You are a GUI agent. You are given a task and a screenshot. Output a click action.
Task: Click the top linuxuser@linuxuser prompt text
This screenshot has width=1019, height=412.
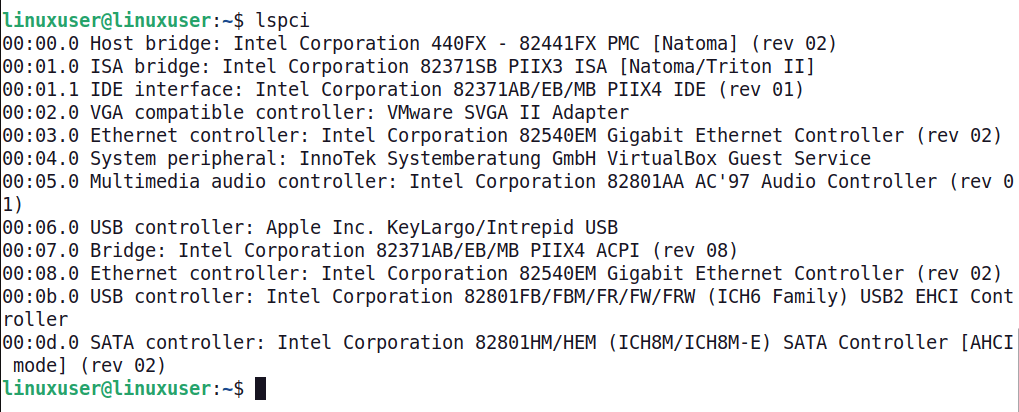coord(108,20)
